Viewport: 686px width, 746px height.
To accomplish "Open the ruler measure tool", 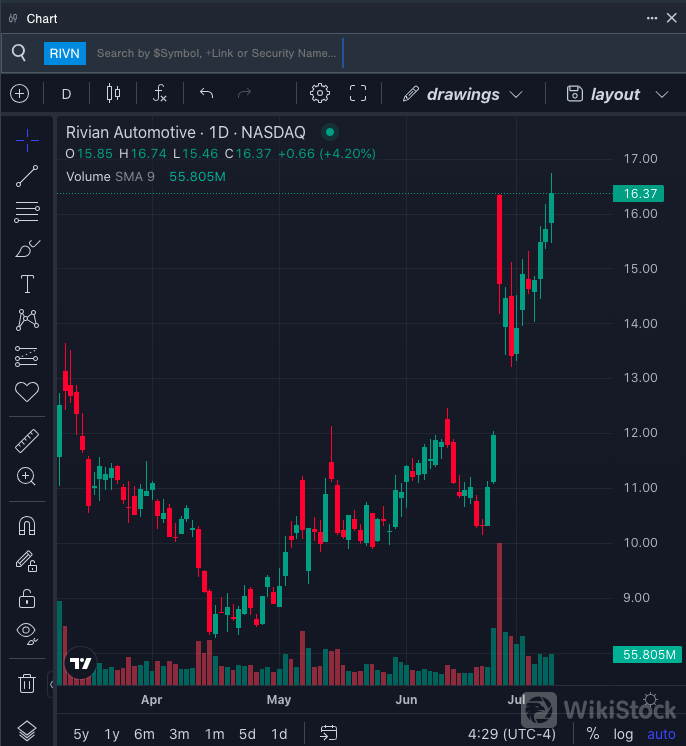I will click(x=27, y=440).
